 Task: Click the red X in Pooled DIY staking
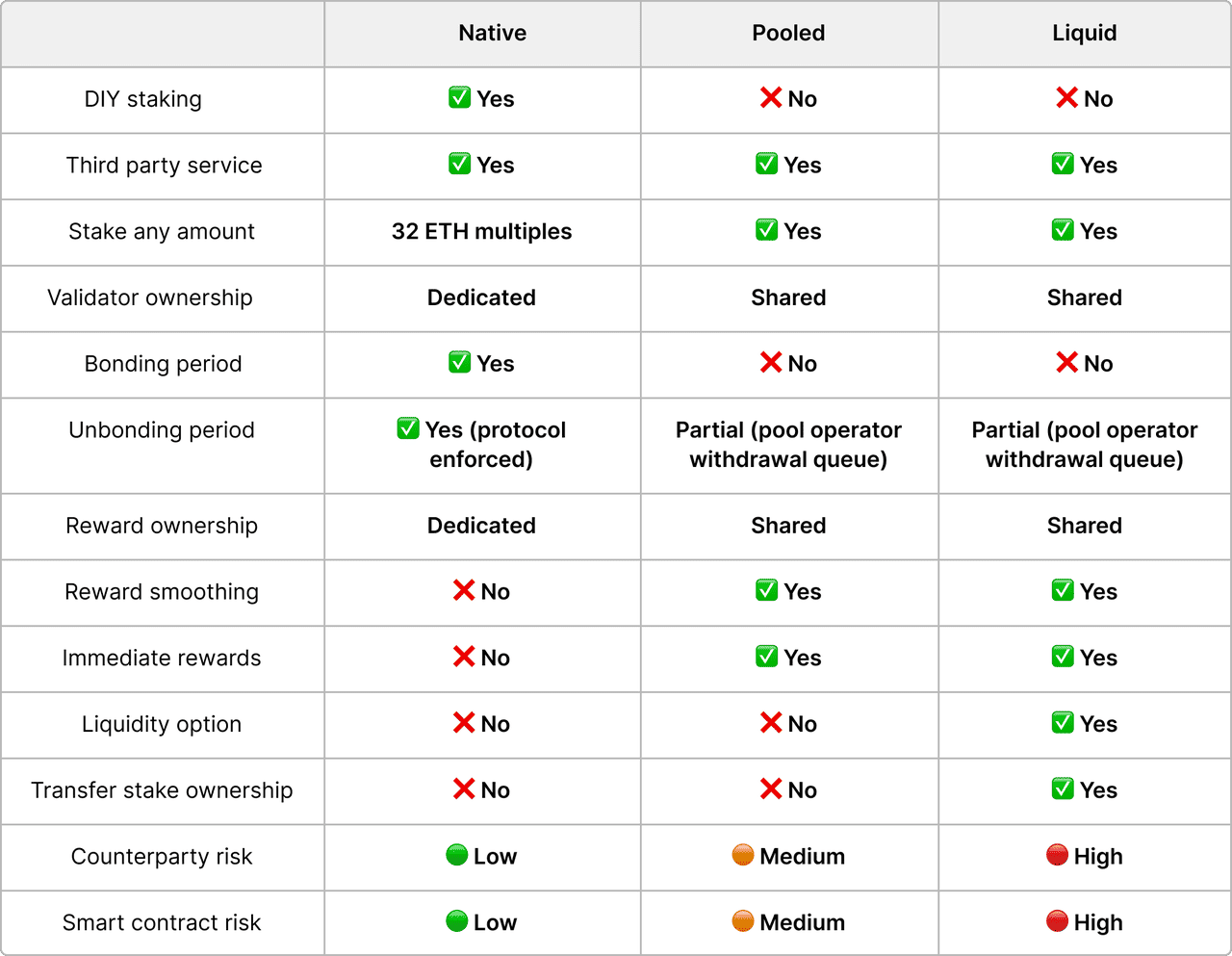pos(770,97)
